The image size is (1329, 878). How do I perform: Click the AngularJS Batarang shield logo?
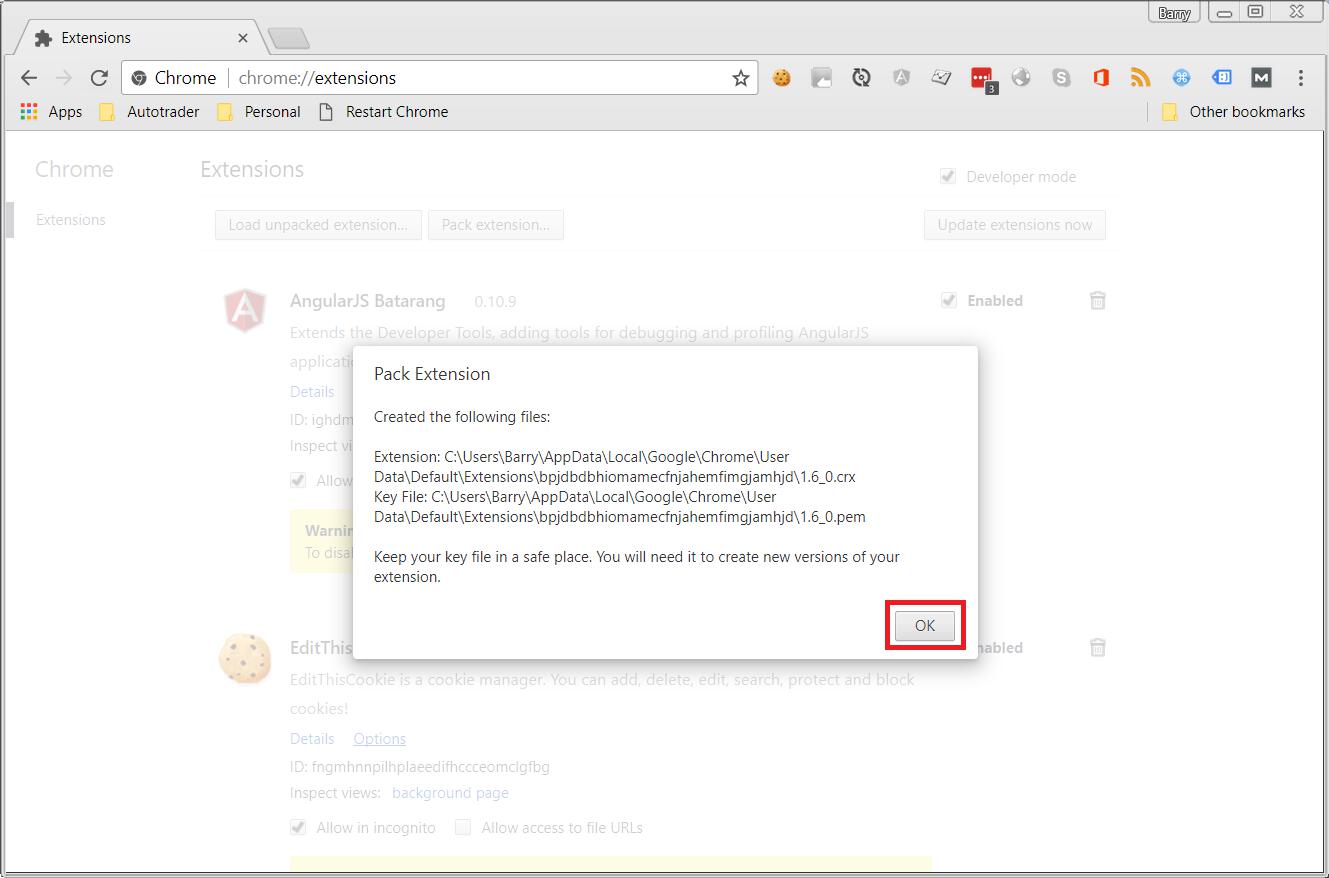(x=245, y=310)
